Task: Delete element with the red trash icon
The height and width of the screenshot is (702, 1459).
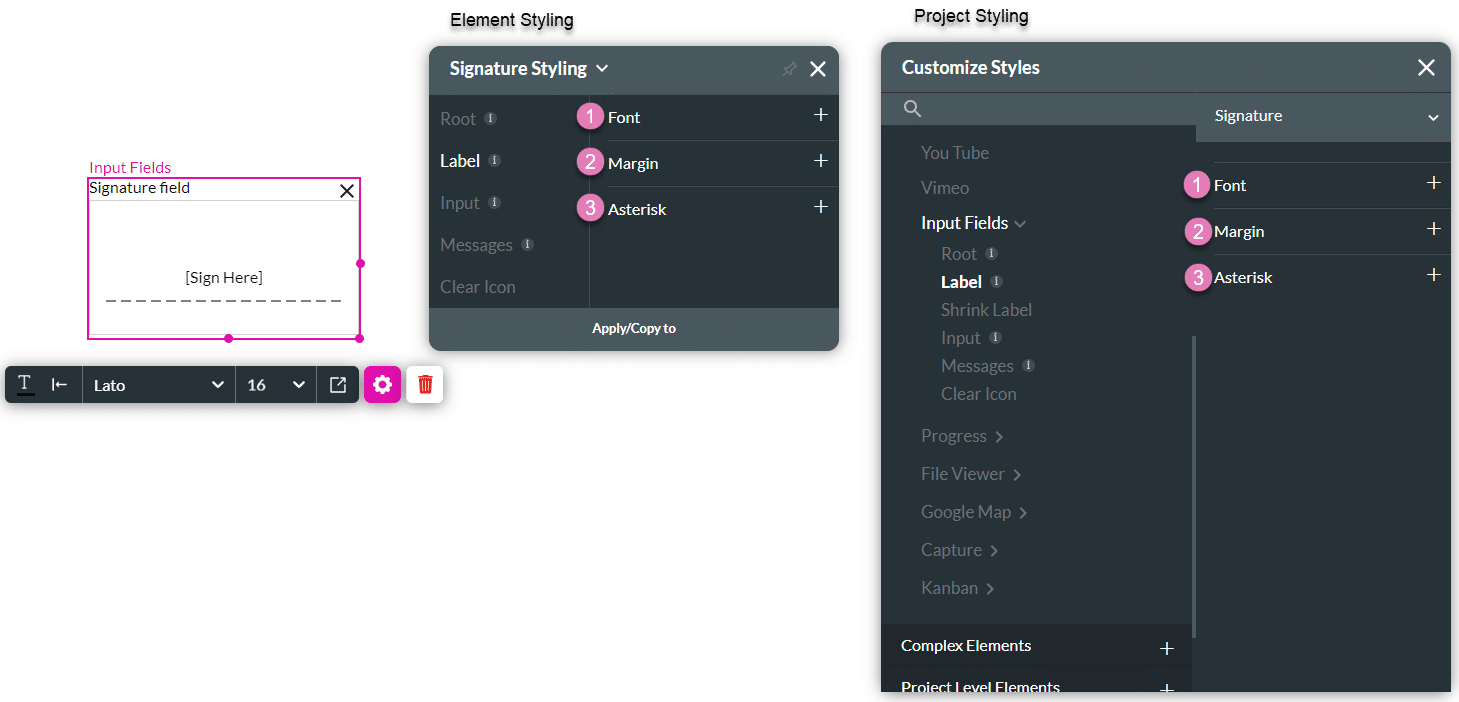Action: click(x=425, y=385)
